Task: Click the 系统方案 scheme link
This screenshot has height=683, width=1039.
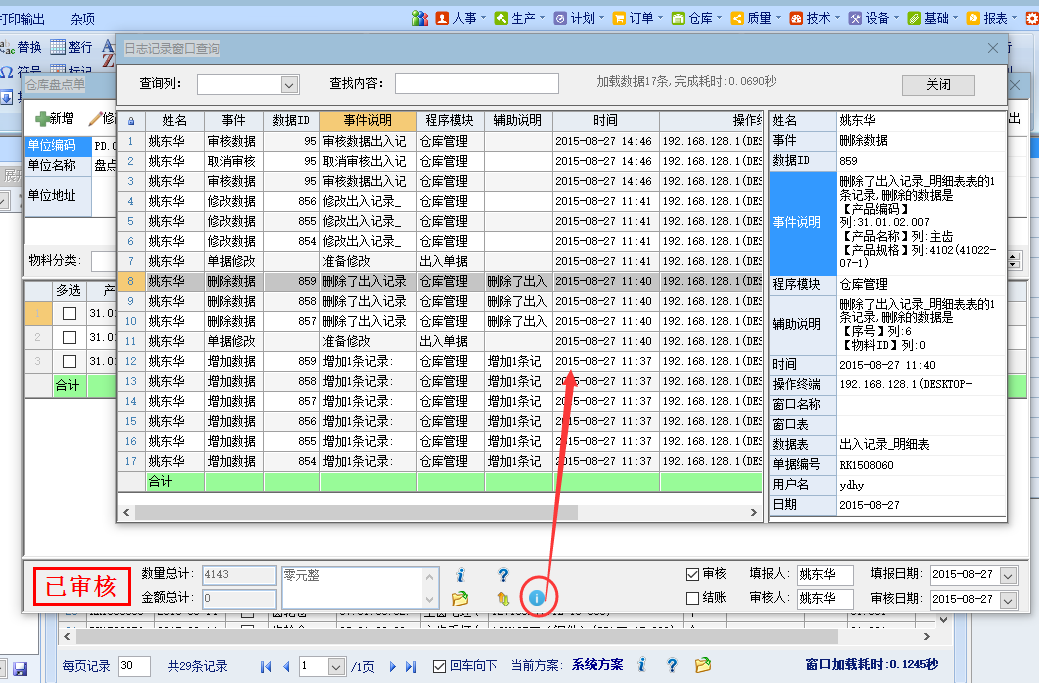Action: 598,665
